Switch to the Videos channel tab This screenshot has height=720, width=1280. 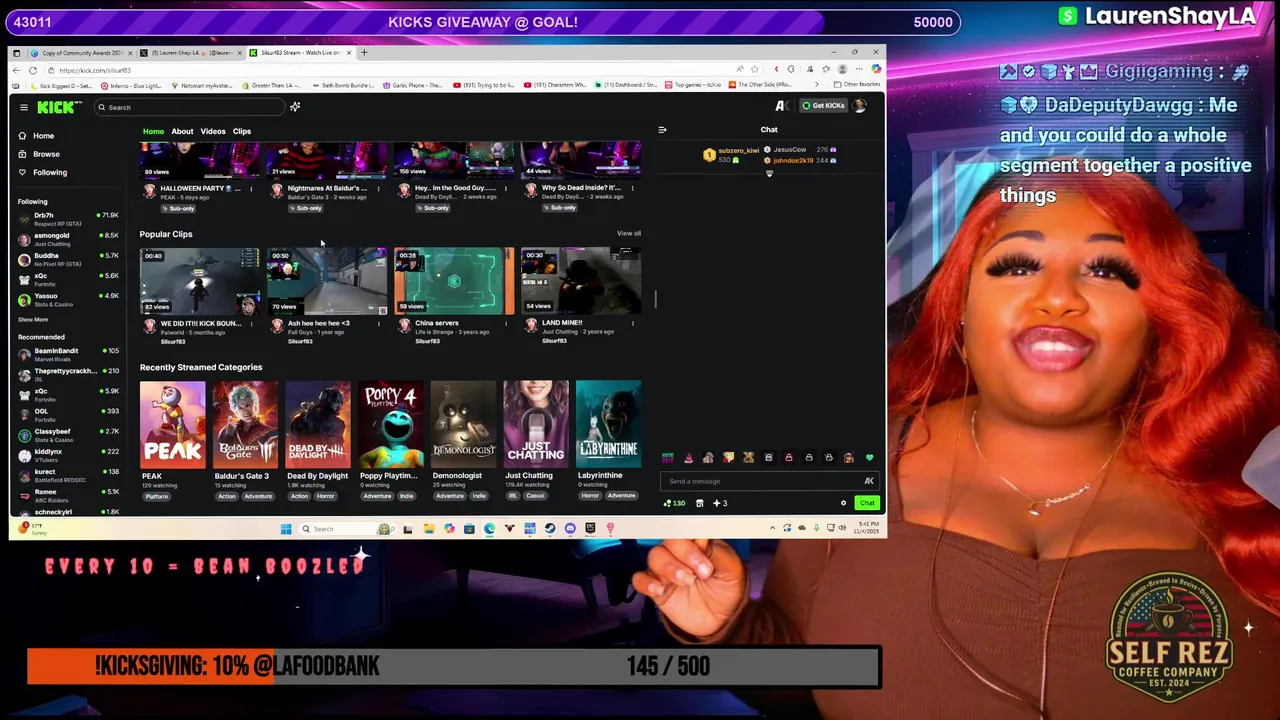[213, 131]
